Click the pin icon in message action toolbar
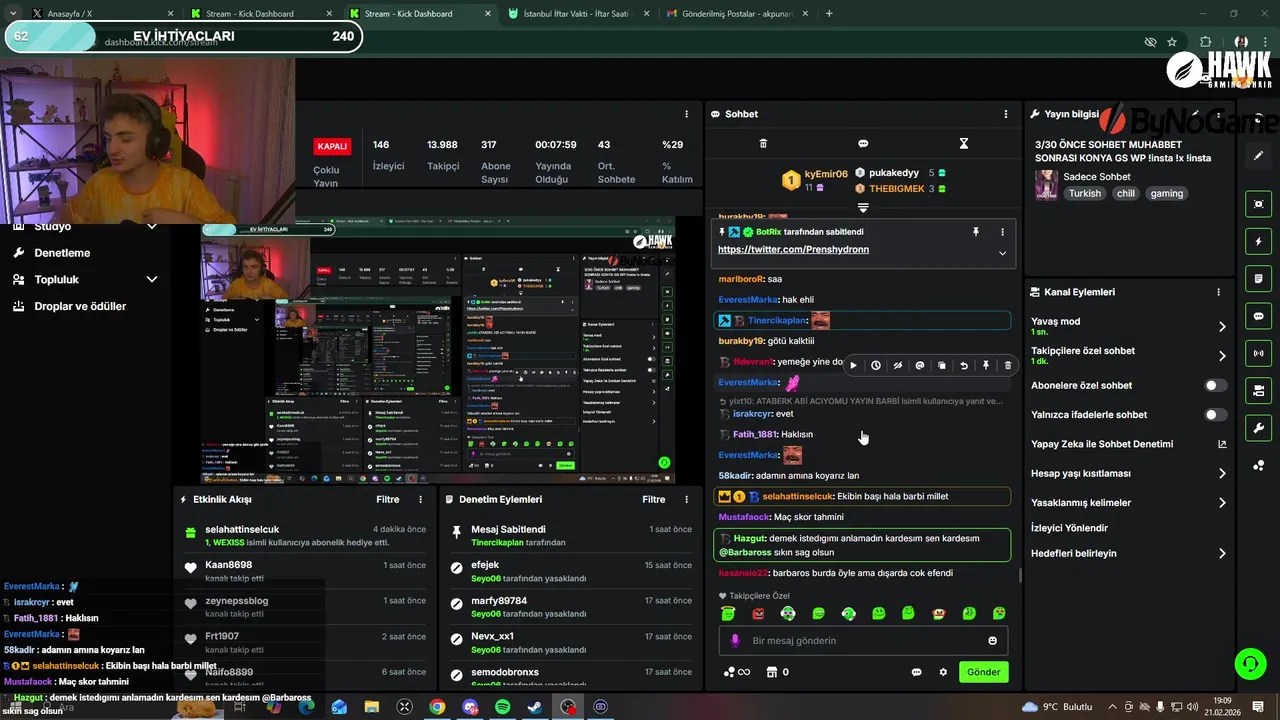Screen dimensions: 1280x720 [x=986, y=366]
